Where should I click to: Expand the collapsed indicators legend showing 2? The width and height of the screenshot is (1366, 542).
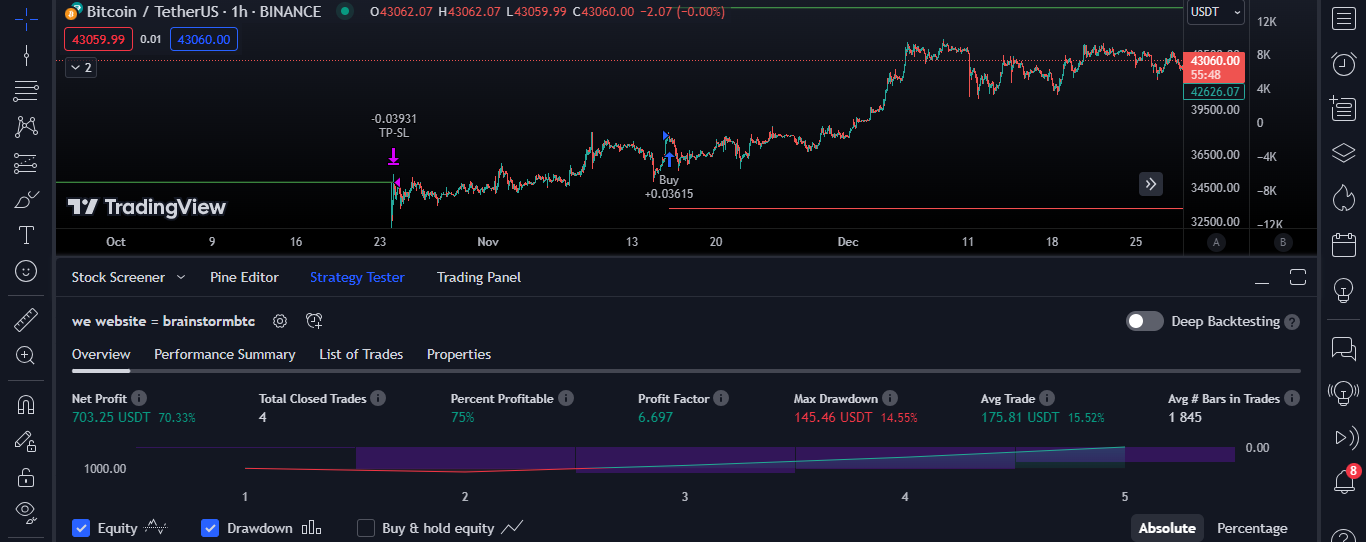(x=80, y=68)
